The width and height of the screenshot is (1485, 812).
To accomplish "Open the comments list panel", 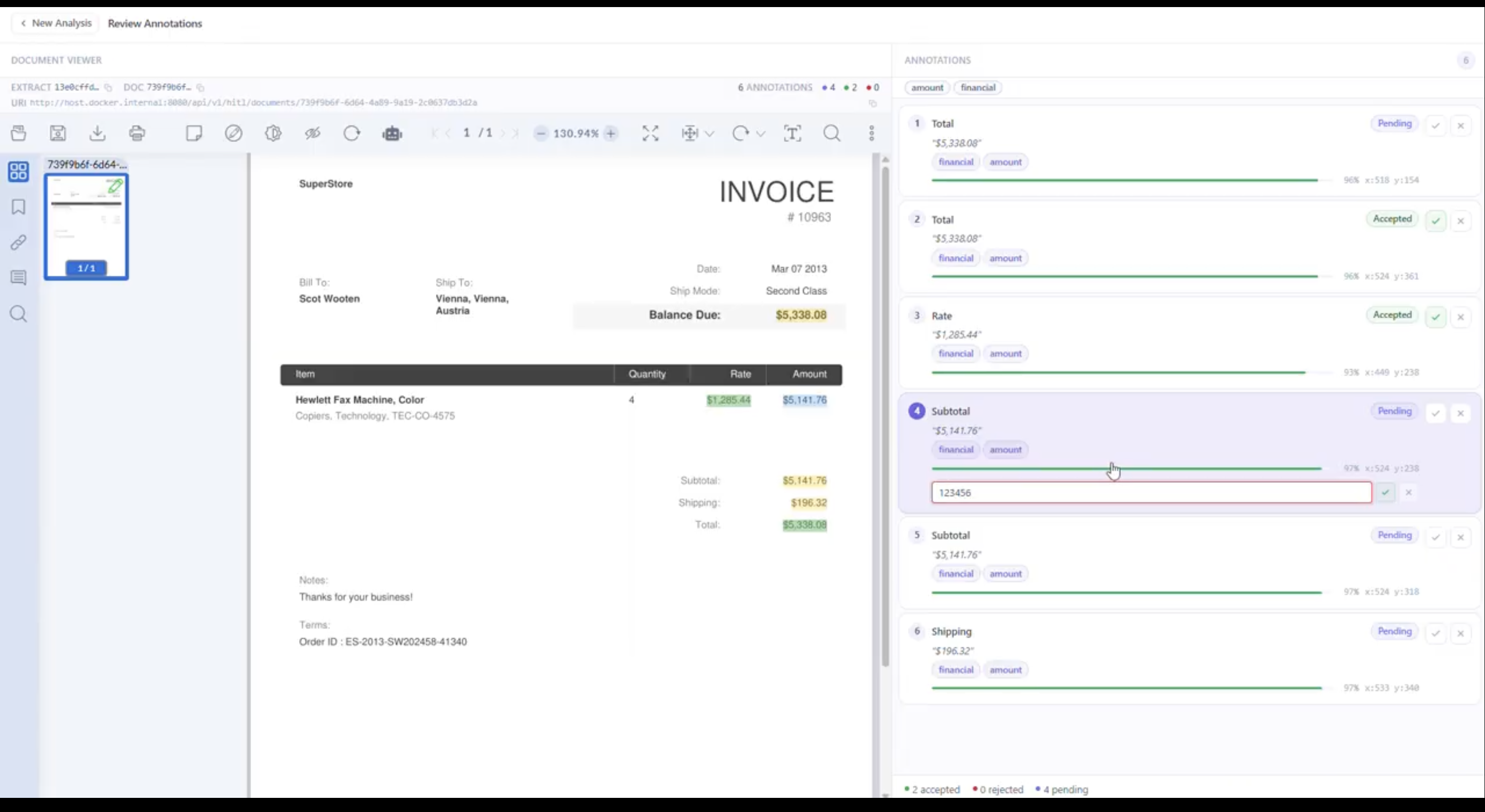I will (x=19, y=278).
